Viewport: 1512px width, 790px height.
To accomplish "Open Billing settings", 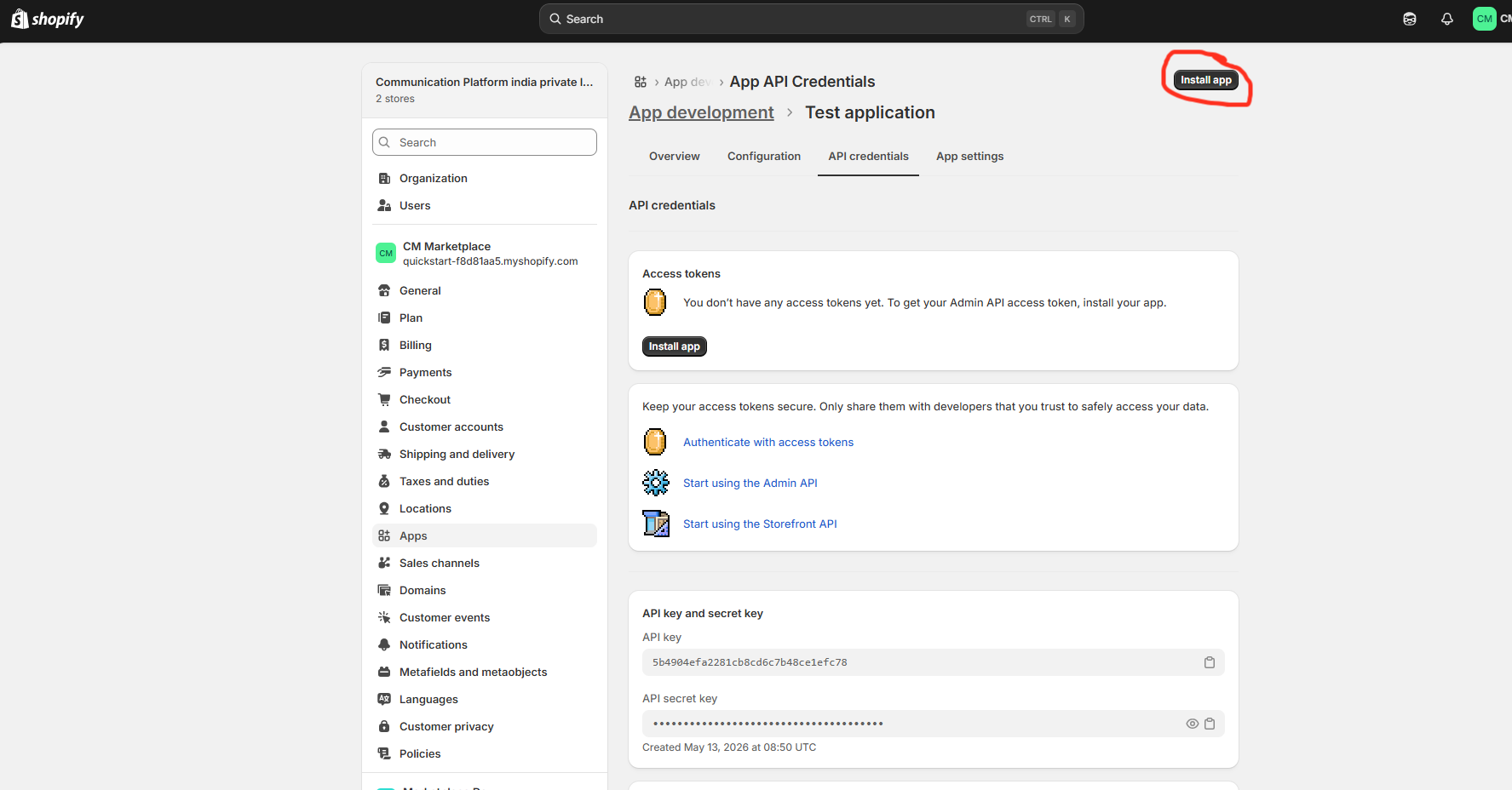I will click(485, 345).
